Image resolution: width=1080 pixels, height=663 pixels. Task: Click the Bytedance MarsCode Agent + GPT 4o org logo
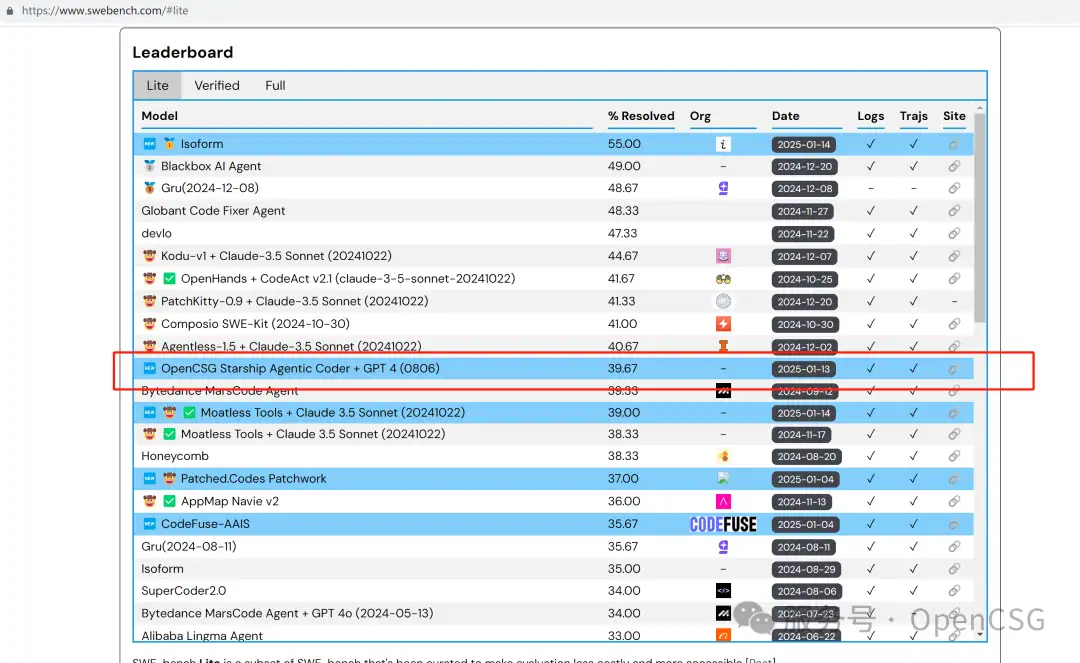(723, 613)
